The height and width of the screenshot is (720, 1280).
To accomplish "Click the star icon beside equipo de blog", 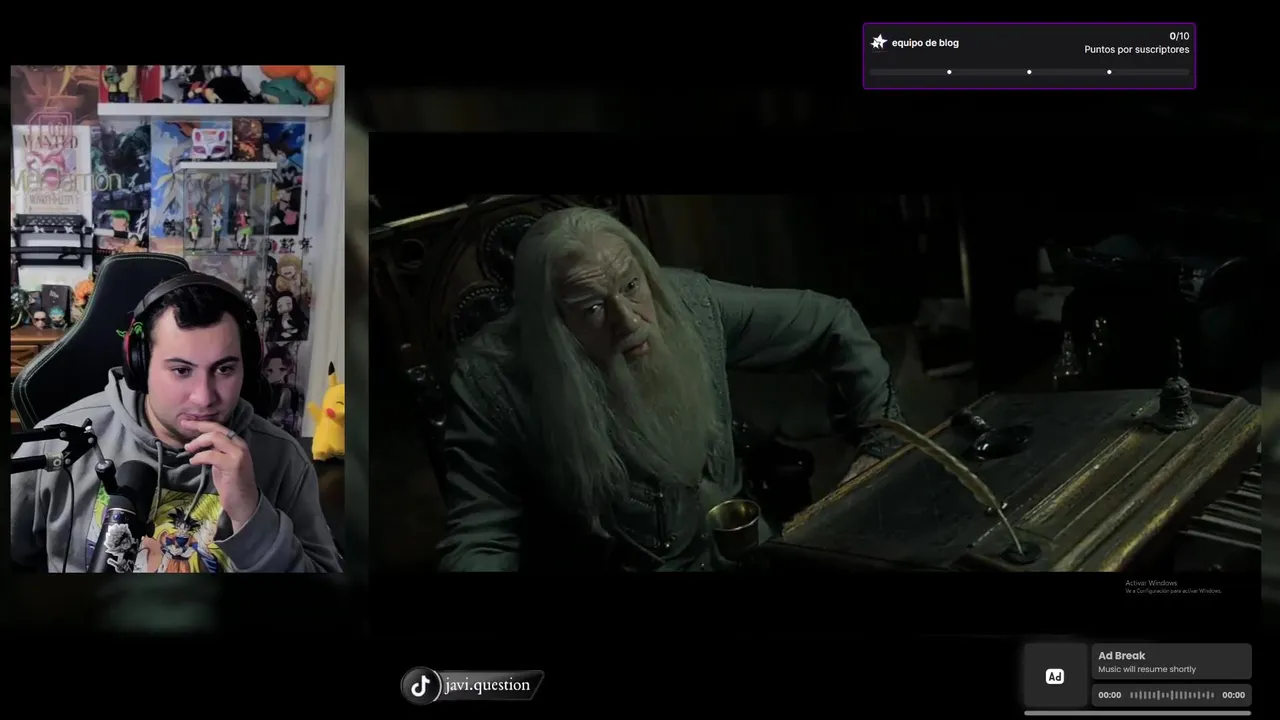I will coord(879,42).
